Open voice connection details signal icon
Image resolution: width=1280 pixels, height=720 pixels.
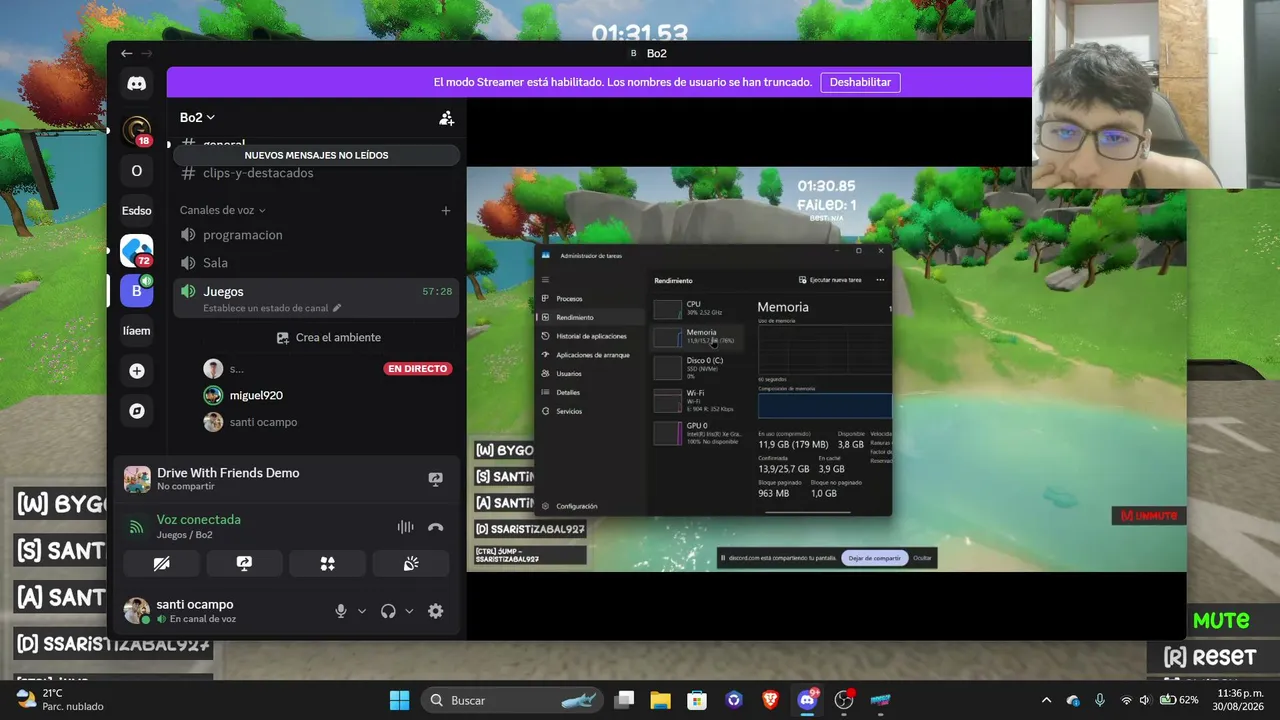[x=136, y=526]
